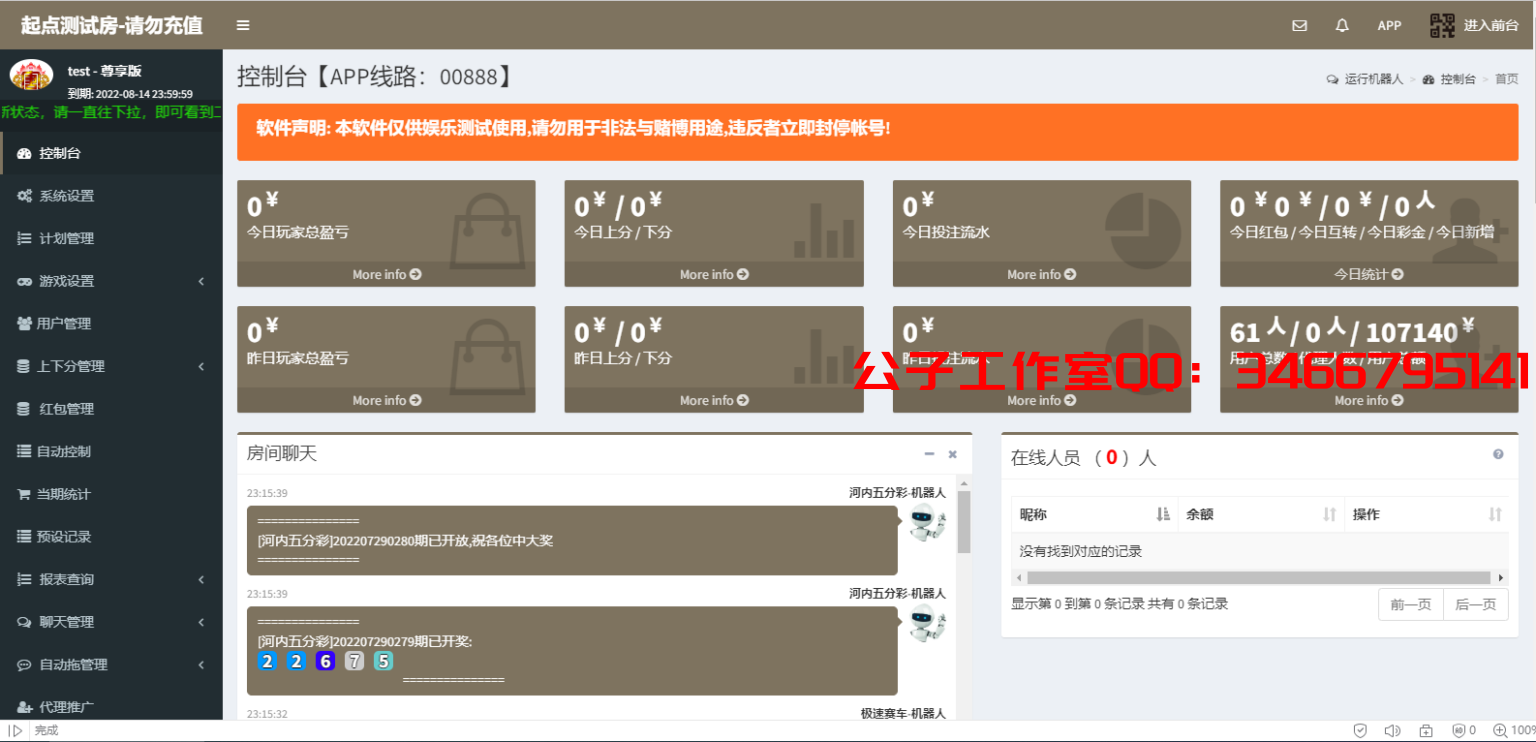Click 运行机器人 breadcrumb

click(x=1365, y=79)
